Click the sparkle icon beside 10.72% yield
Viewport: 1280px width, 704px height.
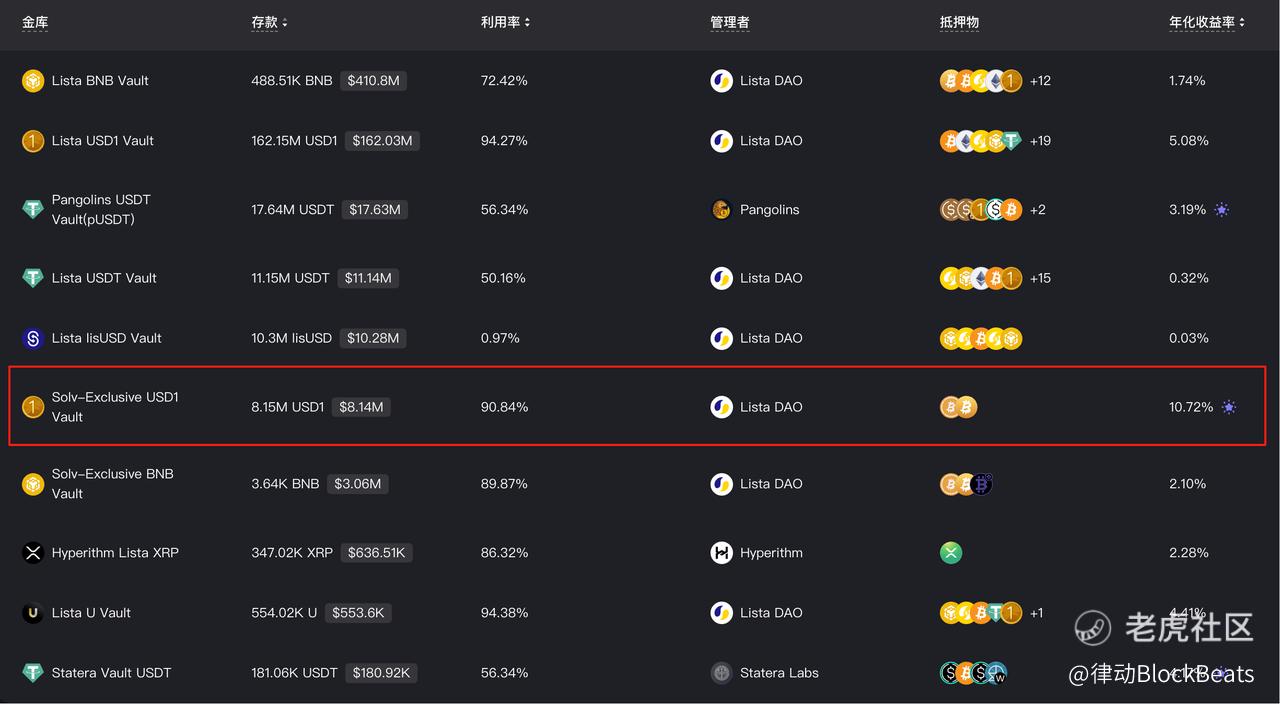pos(1229,407)
